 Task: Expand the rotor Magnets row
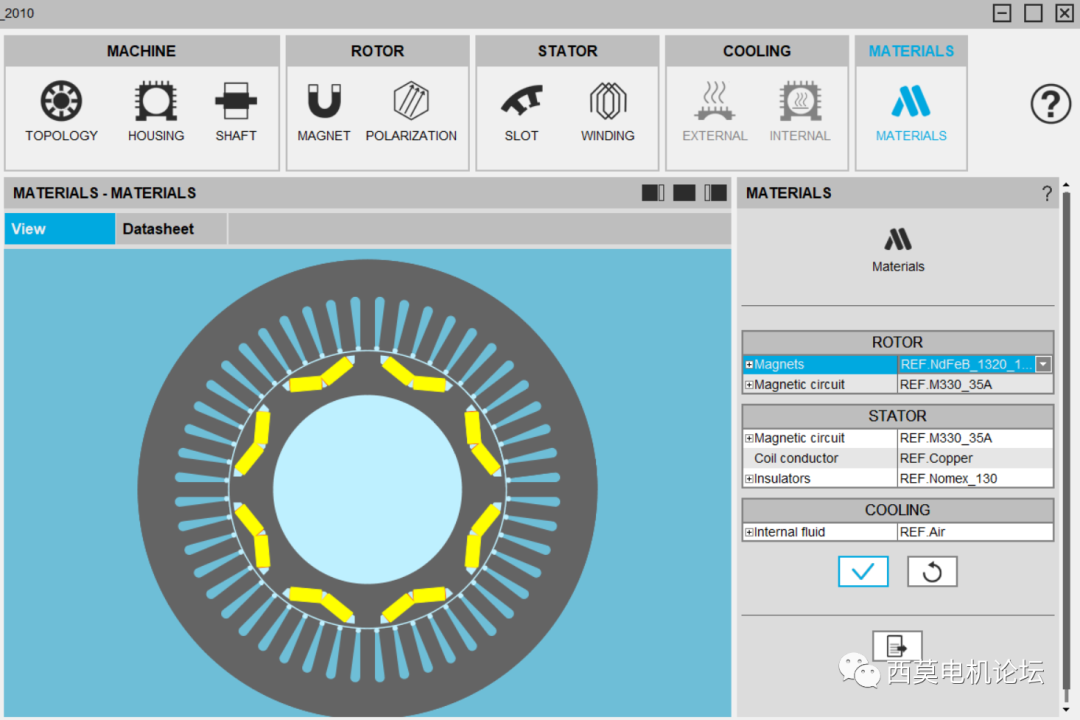coord(749,364)
